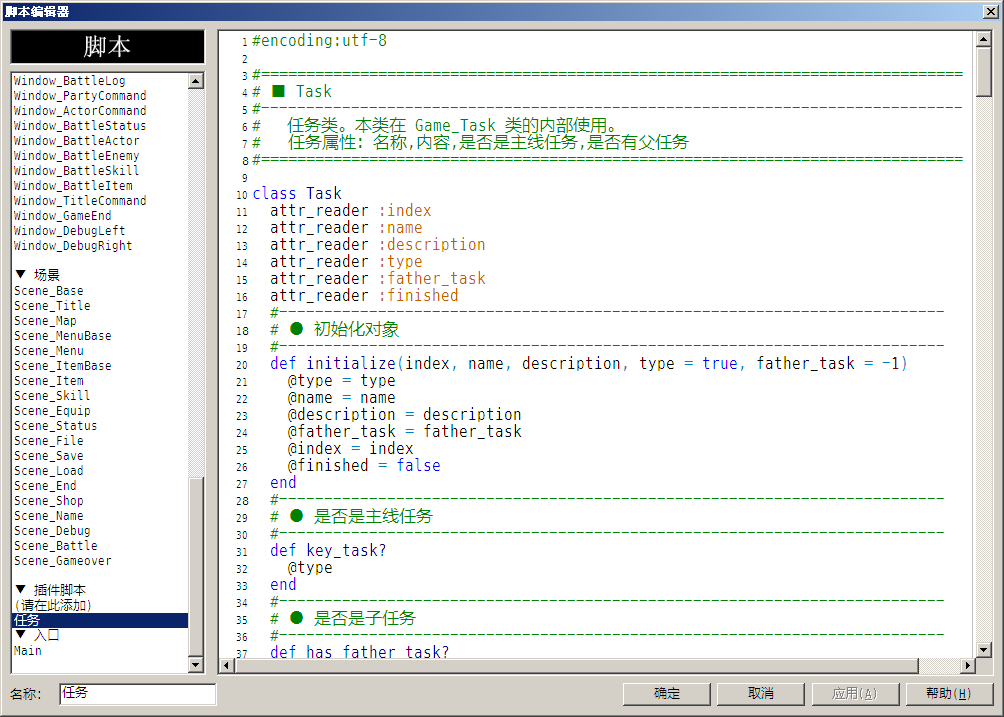
Task: Click the script list scroll-up arrow
Action: tap(196, 81)
